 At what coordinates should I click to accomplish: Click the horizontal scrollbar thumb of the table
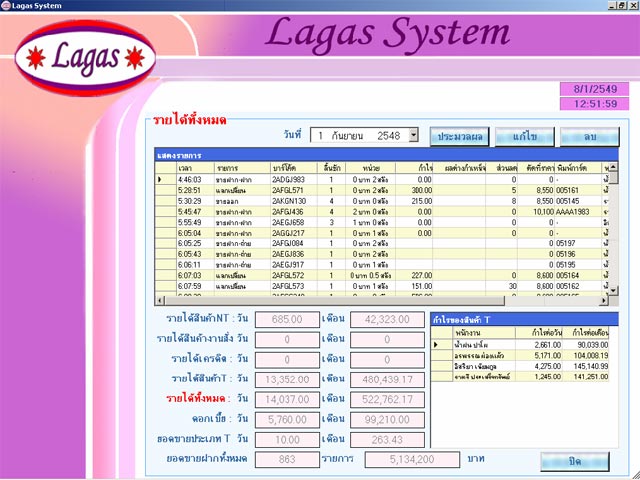click(335, 301)
